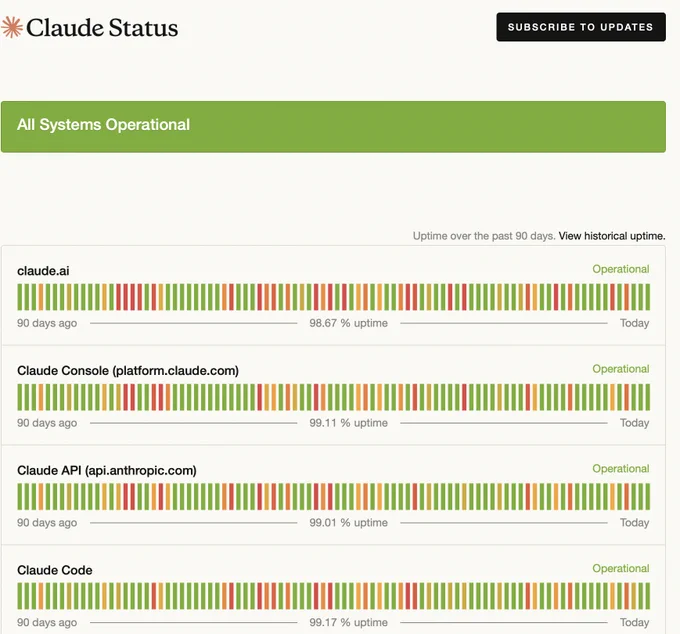Click the Operational status of Claude Console
The image size is (680, 634).
pyautogui.click(x=621, y=369)
